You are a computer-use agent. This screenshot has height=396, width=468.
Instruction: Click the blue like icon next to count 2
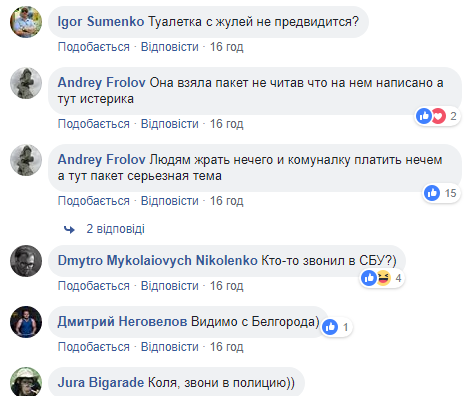[424, 116]
